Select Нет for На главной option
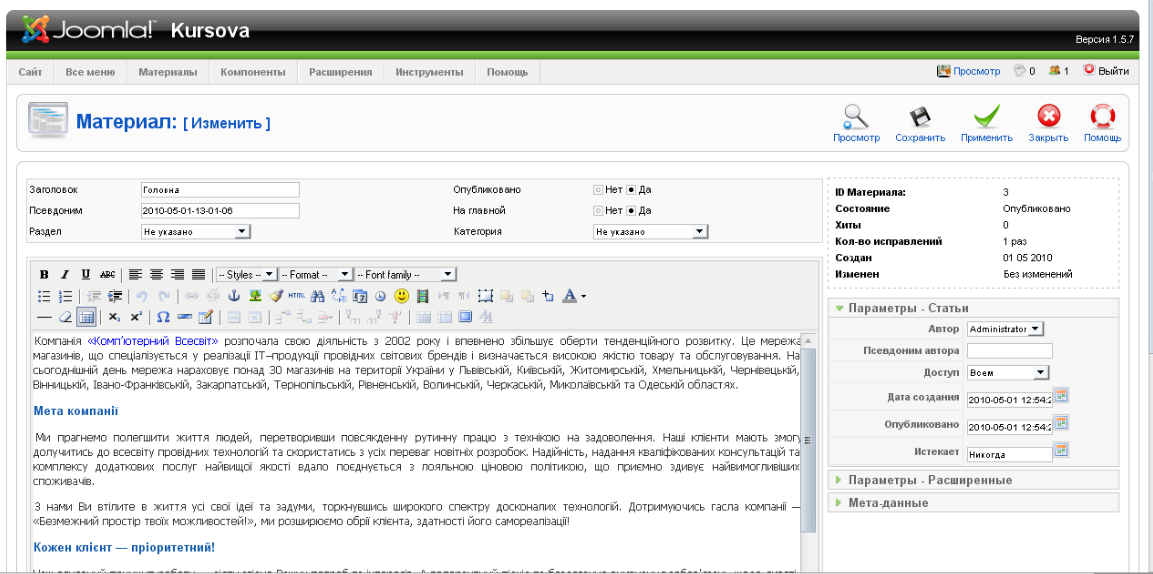This screenshot has height=574, width=1153. 598,211
